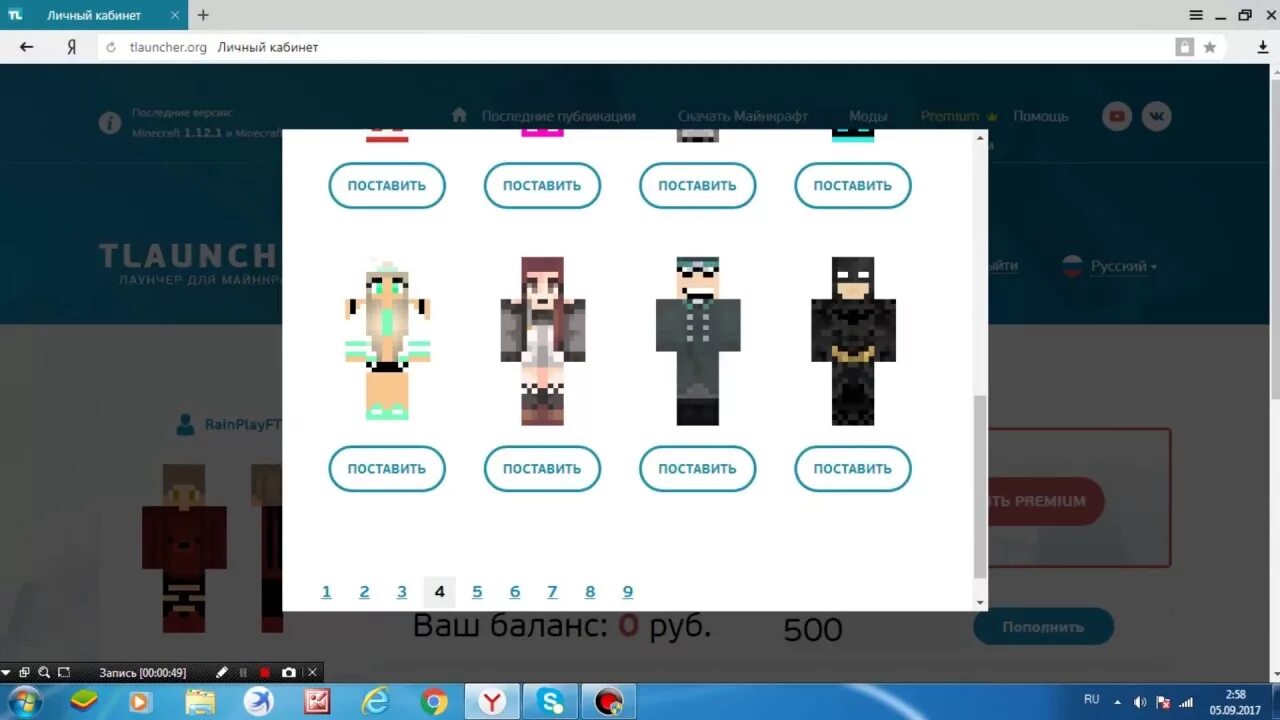
Task: Click ПОСТАВИТЬ under the Batman skin
Action: click(853, 468)
